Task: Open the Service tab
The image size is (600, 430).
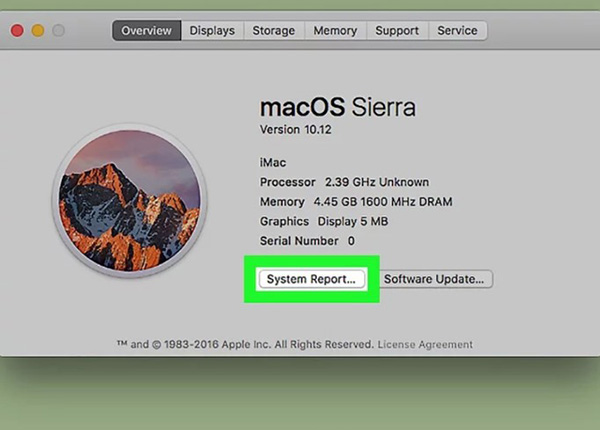Action: pyautogui.click(x=457, y=31)
